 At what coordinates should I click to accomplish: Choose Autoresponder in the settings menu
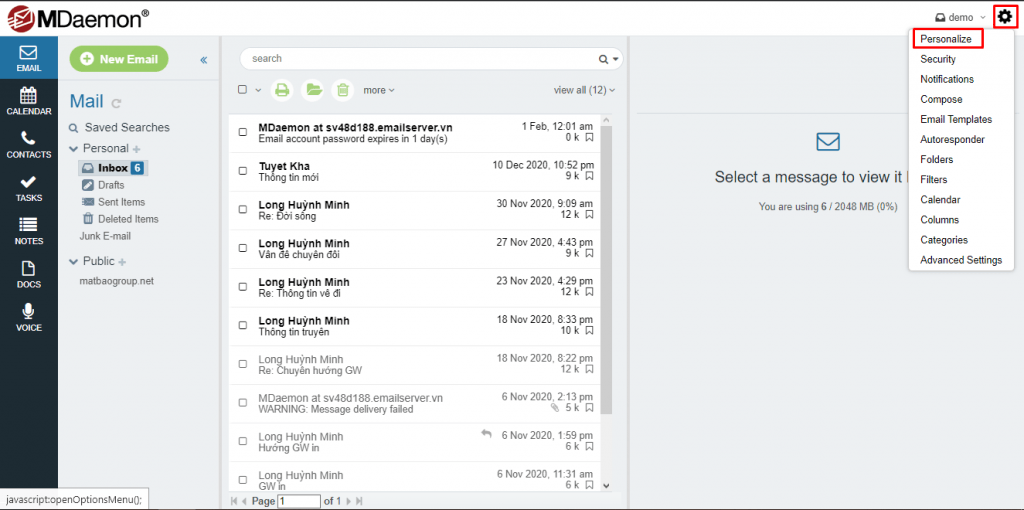tap(952, 140)
